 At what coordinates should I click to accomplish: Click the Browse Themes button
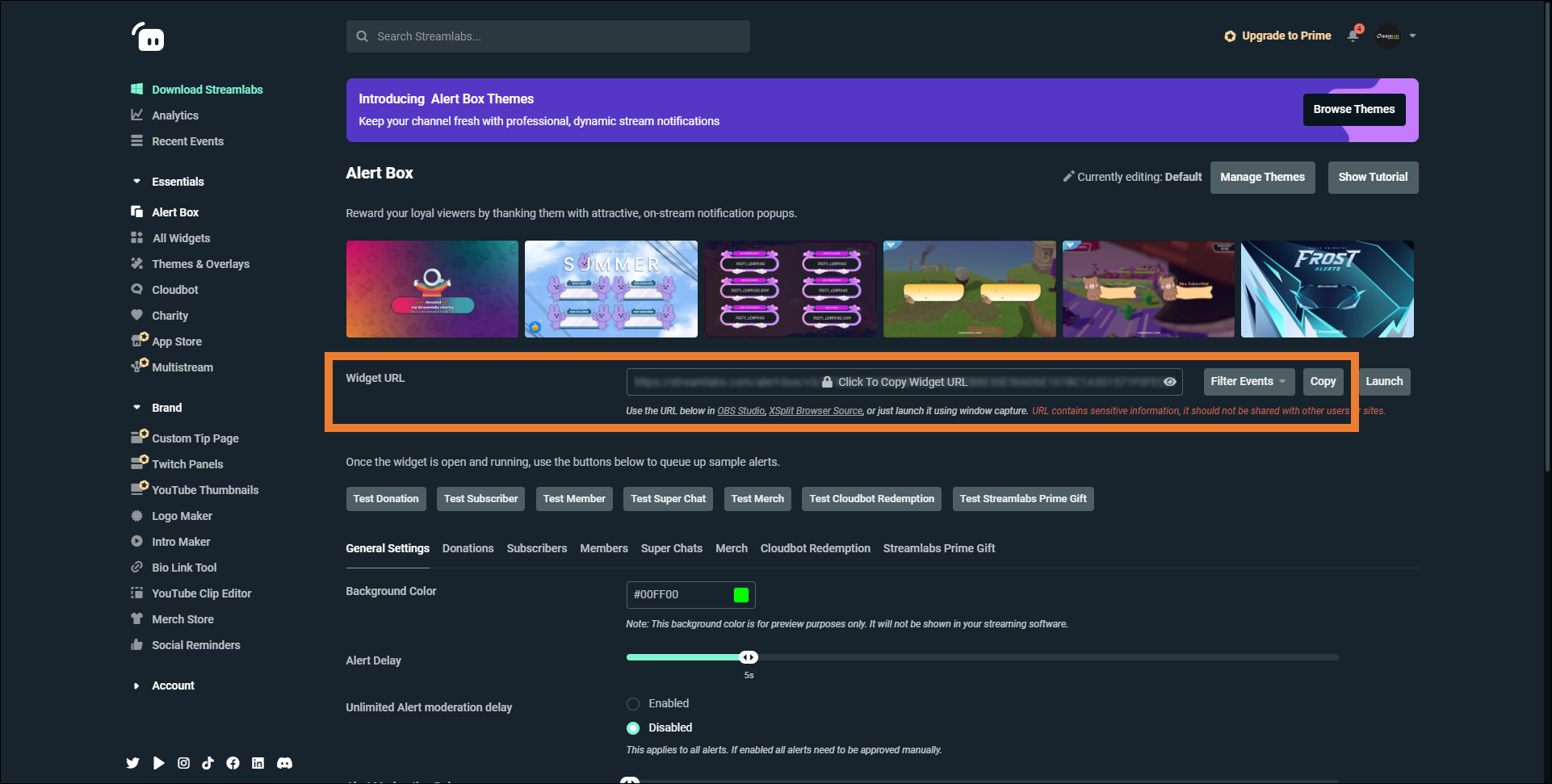1354,110
